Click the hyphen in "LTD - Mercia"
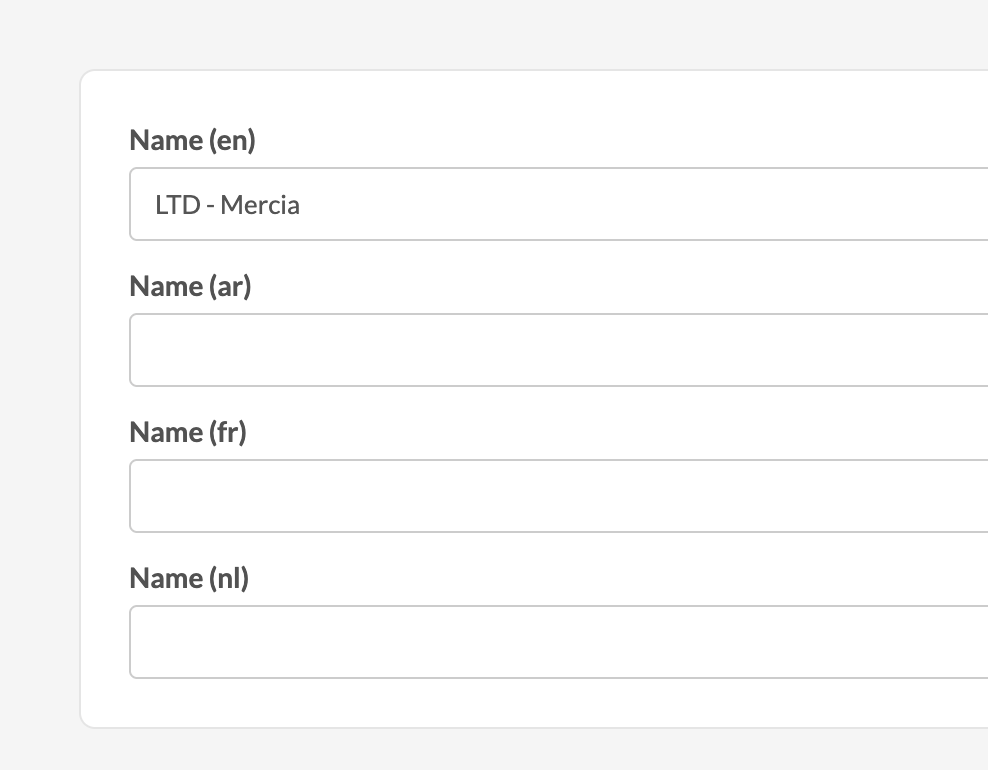 [210, 206]
